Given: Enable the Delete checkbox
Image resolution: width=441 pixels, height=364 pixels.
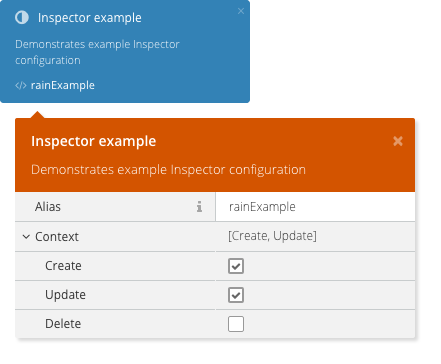Looking at the screenshot, I should click(236, 324).
